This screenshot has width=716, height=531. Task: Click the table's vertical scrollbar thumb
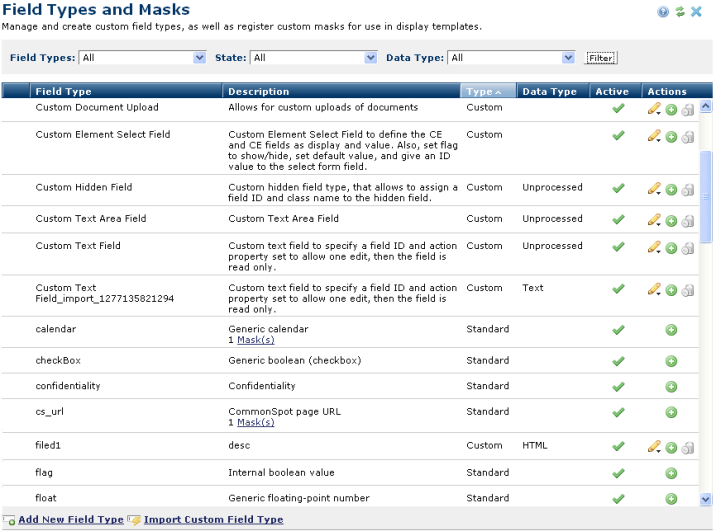pyautogui.click(x=705, y=196)
